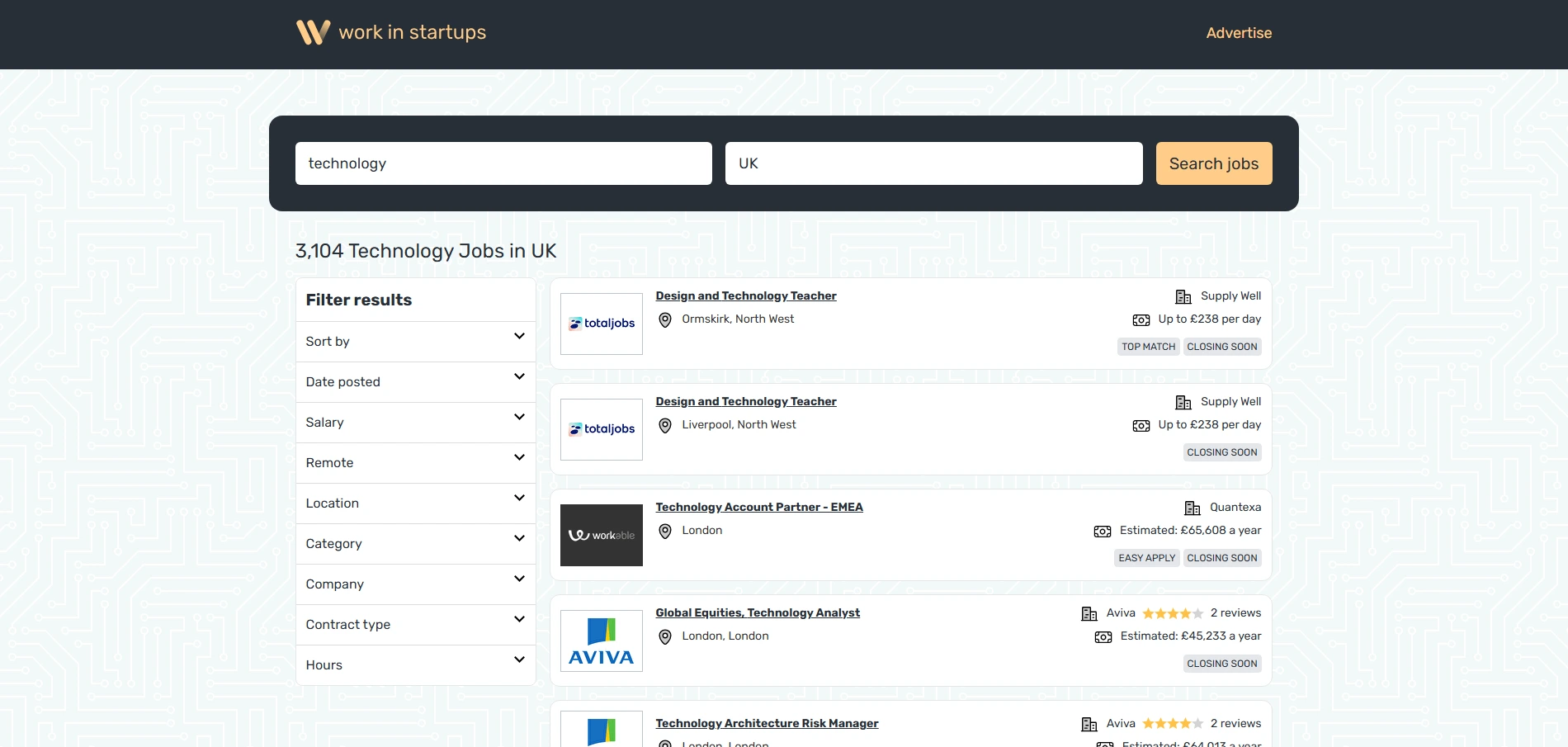Expand the Hours filter
The image size is (1568, 747).
[x=416, y=665]
